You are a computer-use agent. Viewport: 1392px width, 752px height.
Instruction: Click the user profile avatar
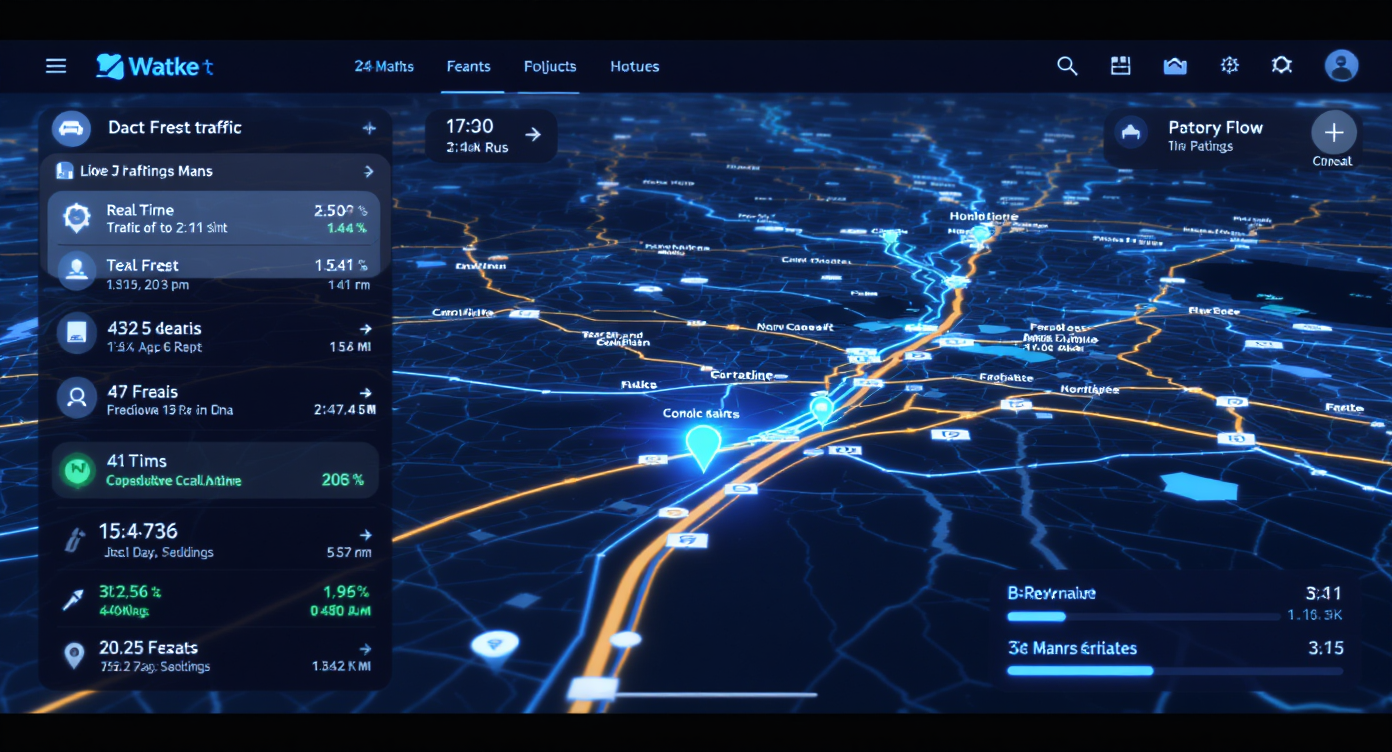click(x=1340, y=66)
